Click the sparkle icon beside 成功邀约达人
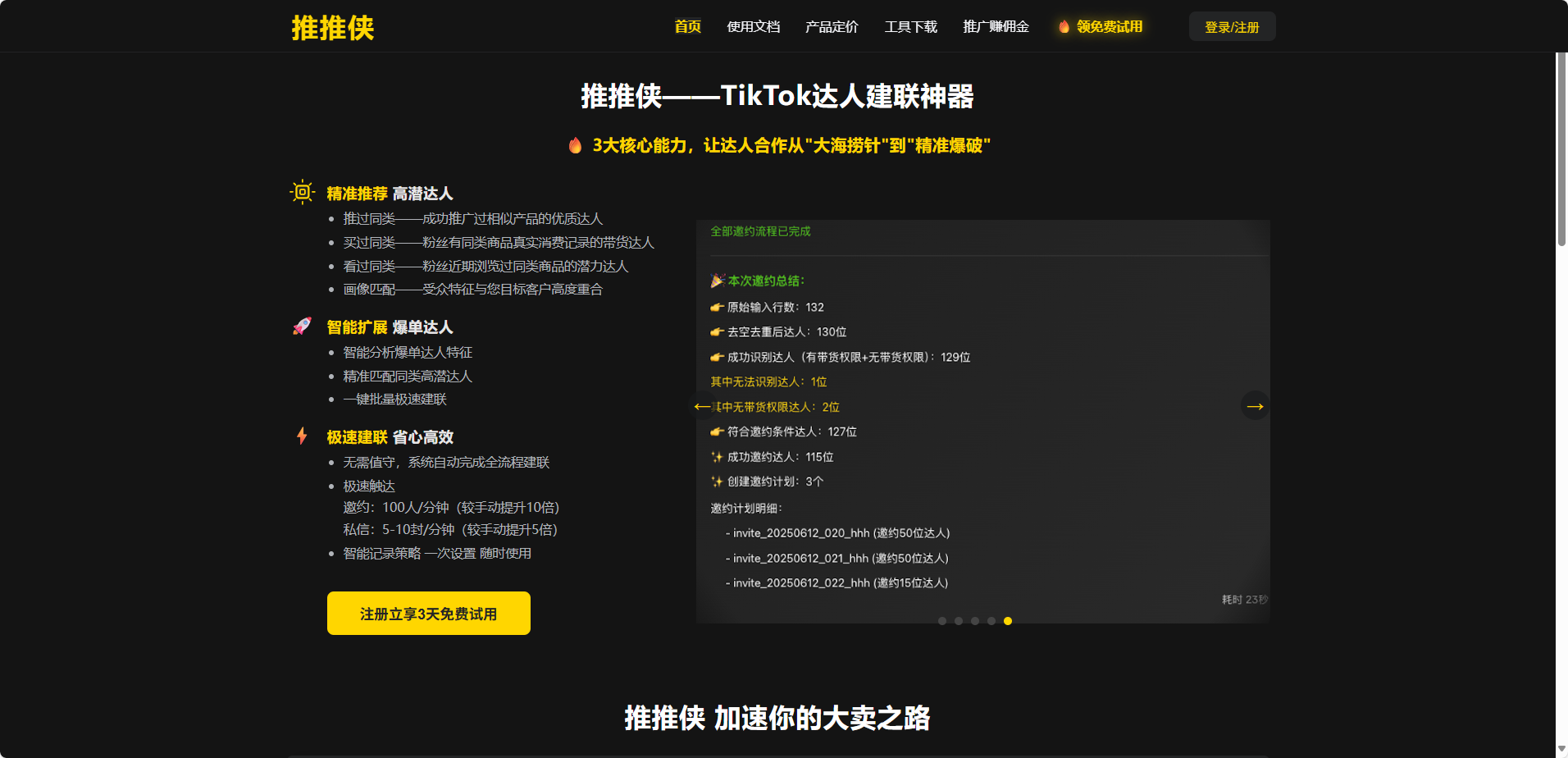1568x758 pixels. click(x=717, y=456)
